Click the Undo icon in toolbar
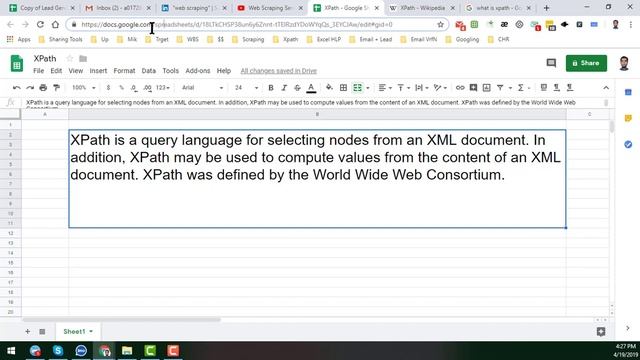640x360 pixels. tap(17, 88)
